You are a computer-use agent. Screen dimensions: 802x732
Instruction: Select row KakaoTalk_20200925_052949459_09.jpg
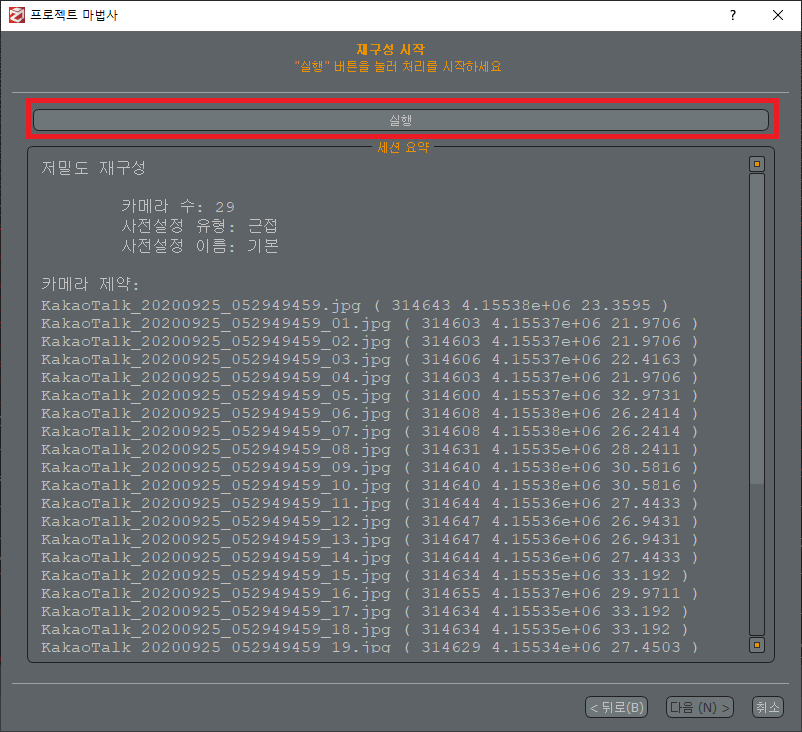pos(369,468)
